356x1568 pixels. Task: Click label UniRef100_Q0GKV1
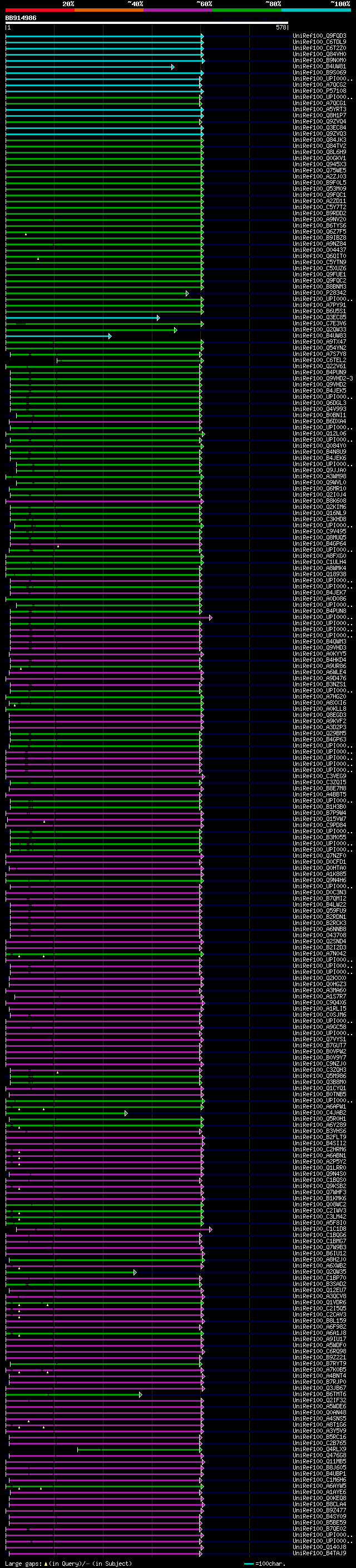click(x=319, y=159)
